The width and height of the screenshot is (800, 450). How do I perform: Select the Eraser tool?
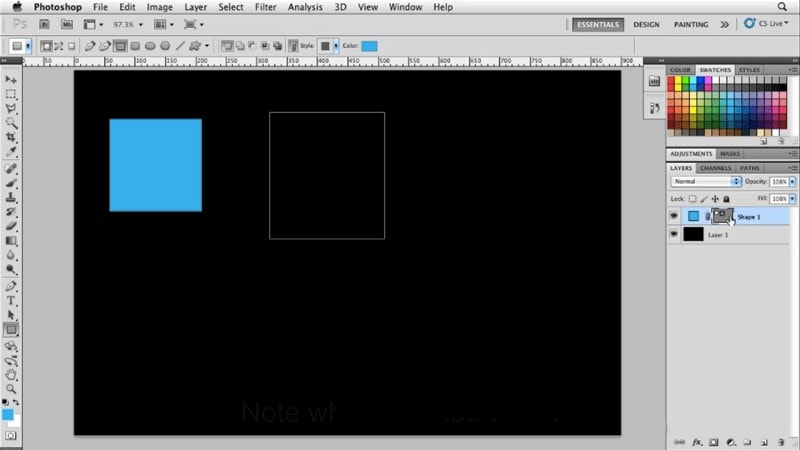pos(11,226)
